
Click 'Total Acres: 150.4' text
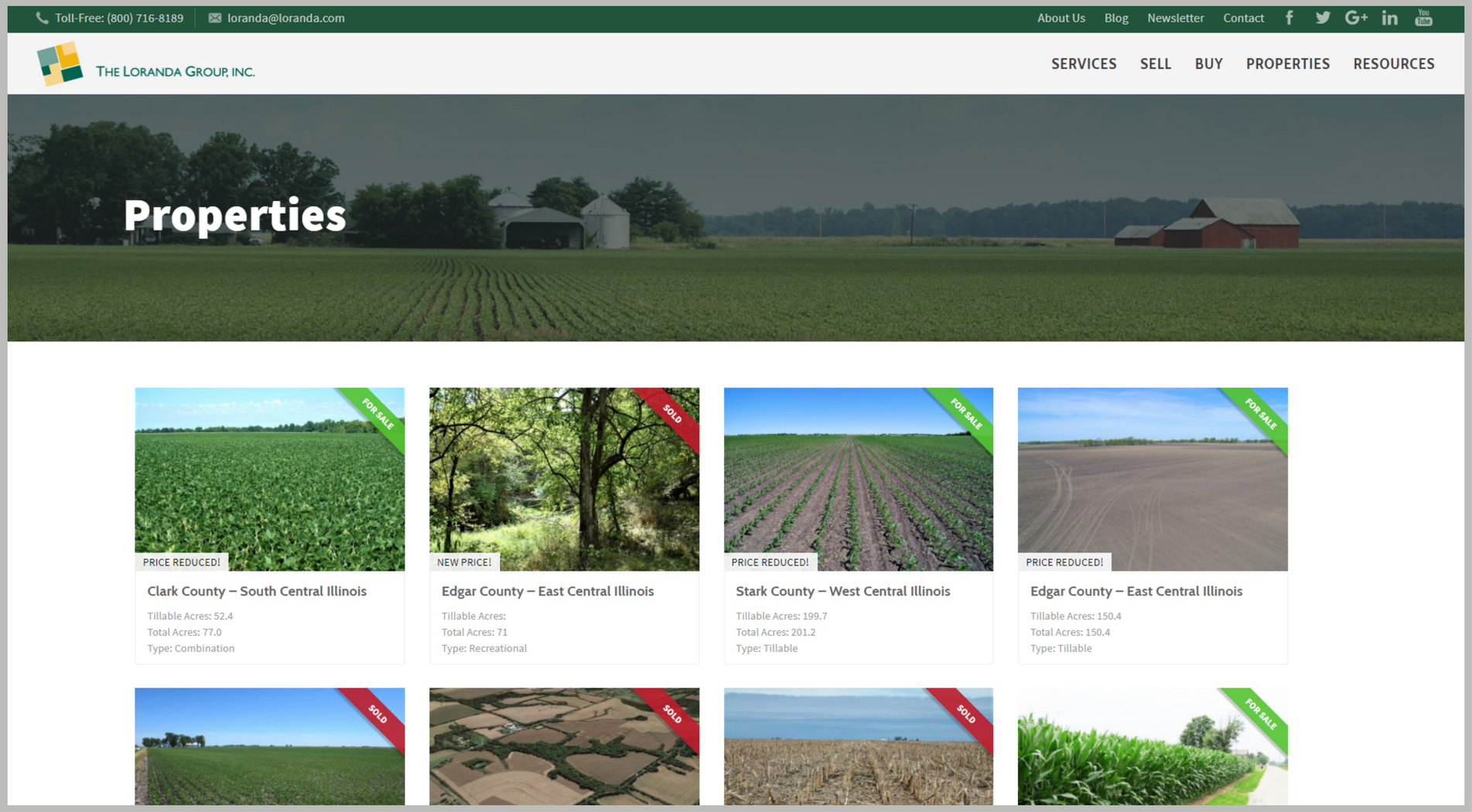click(1070, 632)
